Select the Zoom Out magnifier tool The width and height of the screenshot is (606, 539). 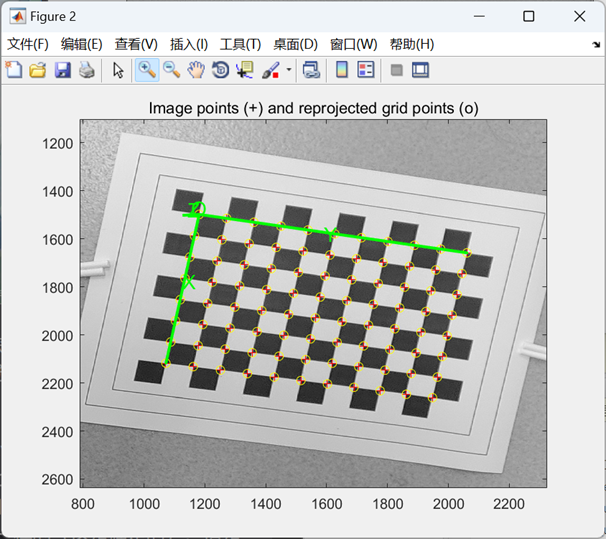coord(172,70)
